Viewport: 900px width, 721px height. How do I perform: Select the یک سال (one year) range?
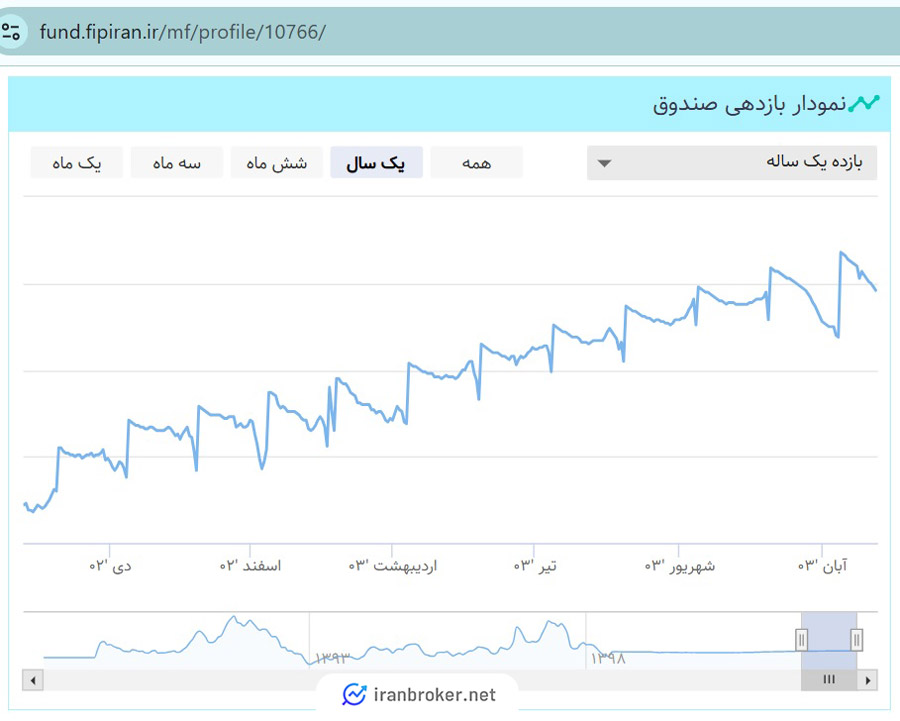pos(377,162)
